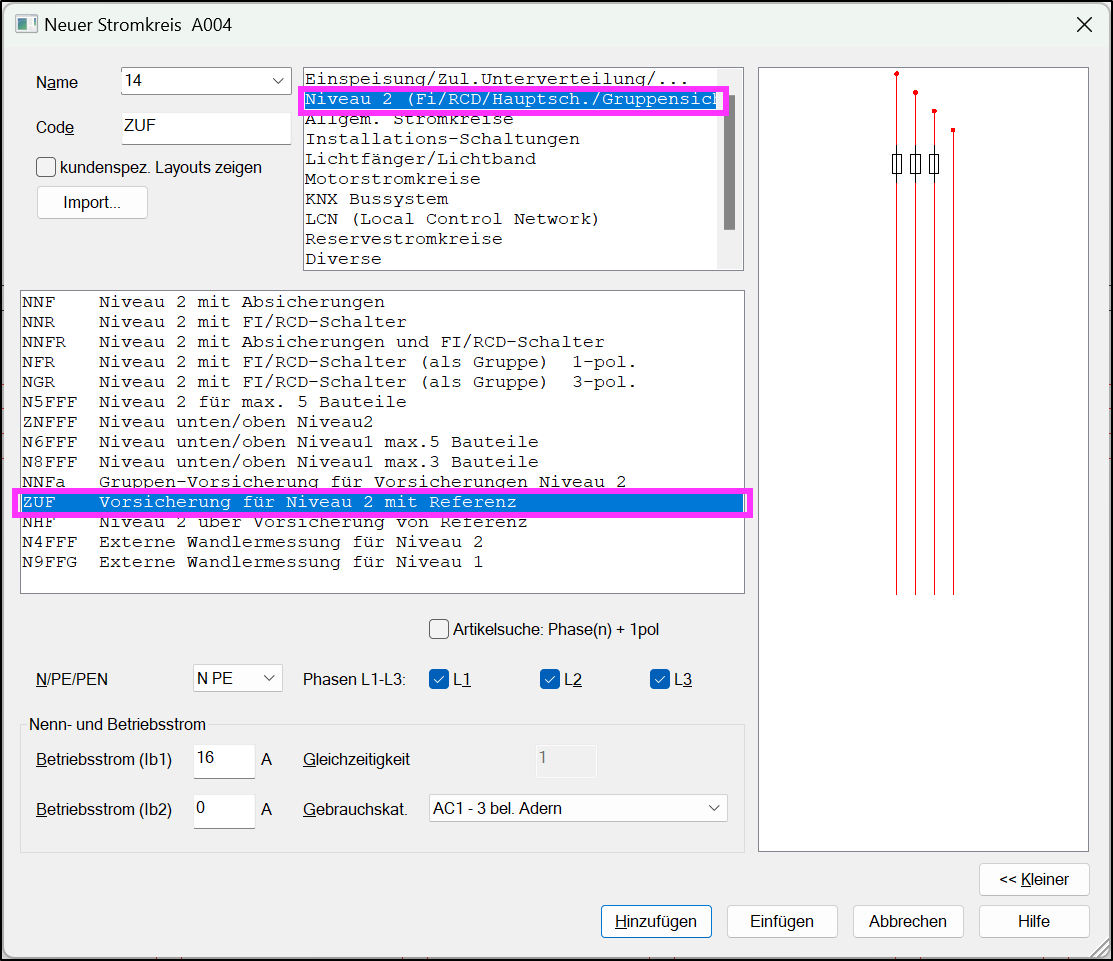This screenshot has width=1113, height=961.
Task: Select N5FFF 'Niveau 2 für max. 5 Bauteile'
Action: (383, 402)
